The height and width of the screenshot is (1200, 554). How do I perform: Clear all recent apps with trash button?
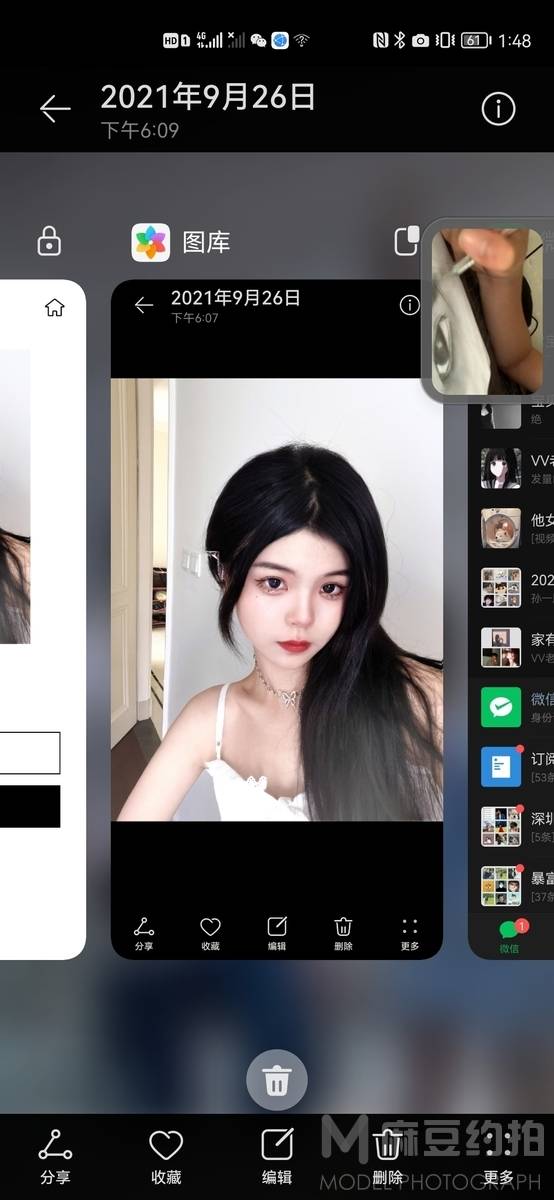coord(277,1081)
